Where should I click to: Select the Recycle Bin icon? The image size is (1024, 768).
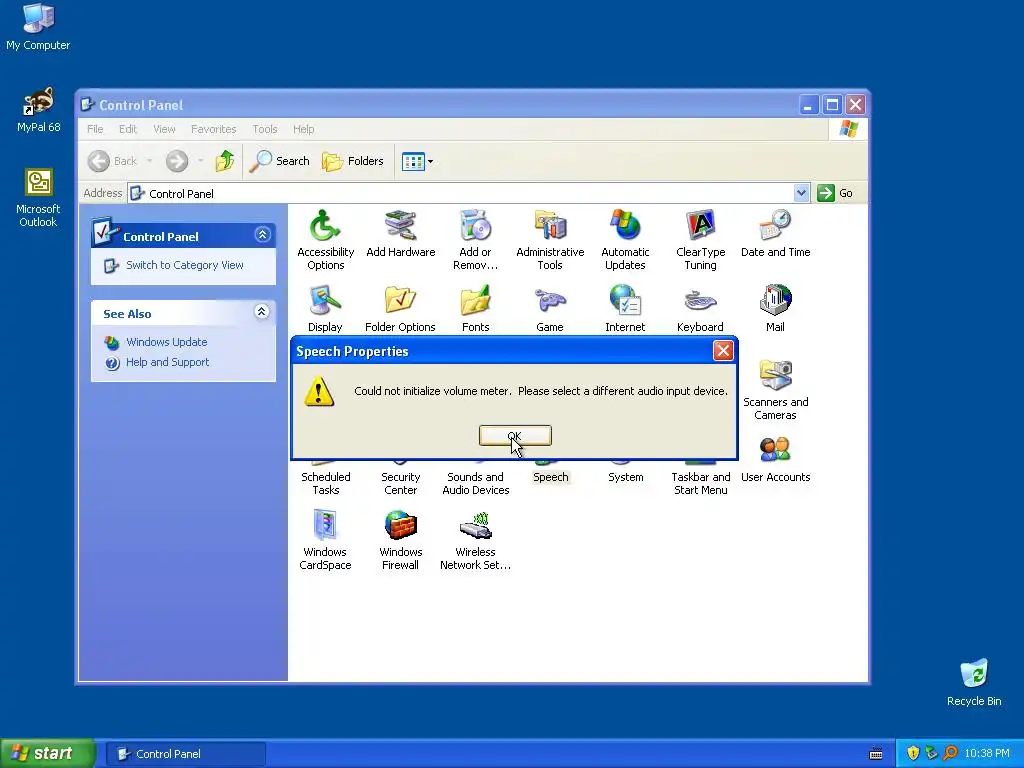974,682
